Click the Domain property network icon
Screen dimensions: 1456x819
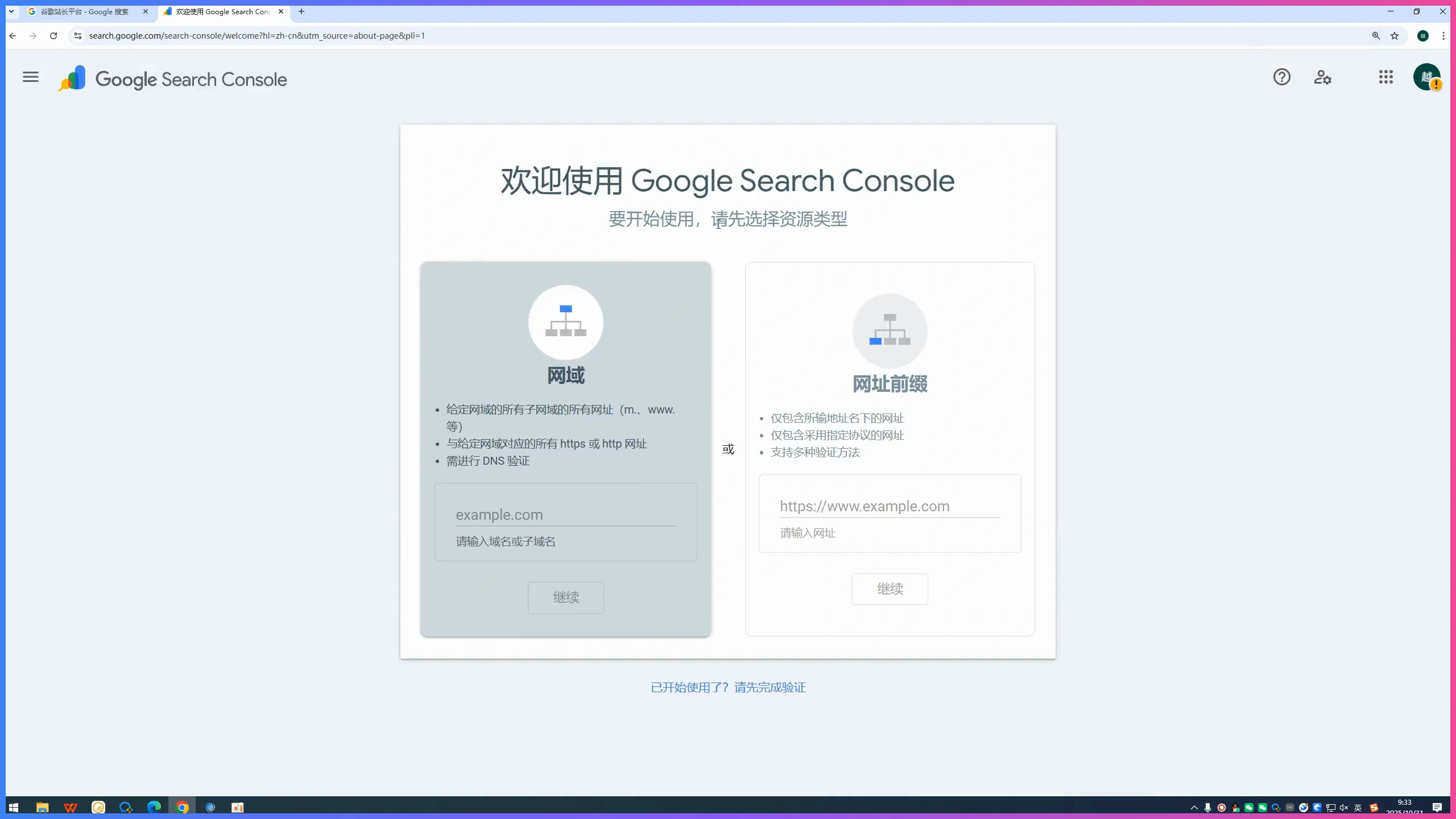[x=565, y=322]
